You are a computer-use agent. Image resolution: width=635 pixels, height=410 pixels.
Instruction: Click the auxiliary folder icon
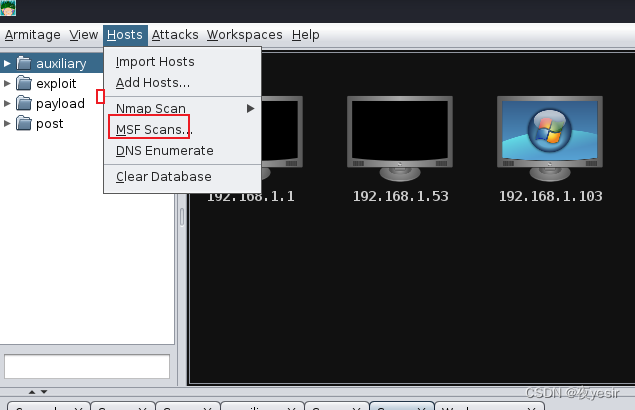click(x=24, y=63)
